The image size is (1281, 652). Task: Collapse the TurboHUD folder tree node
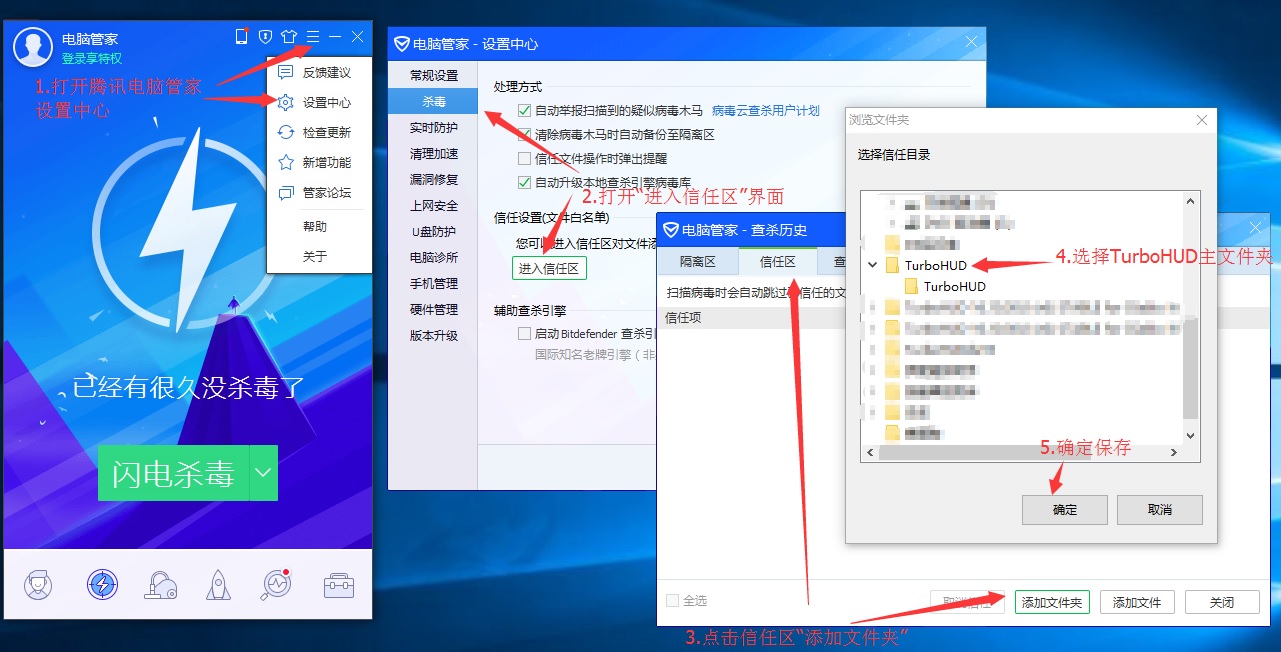click(x=873, y=265)
